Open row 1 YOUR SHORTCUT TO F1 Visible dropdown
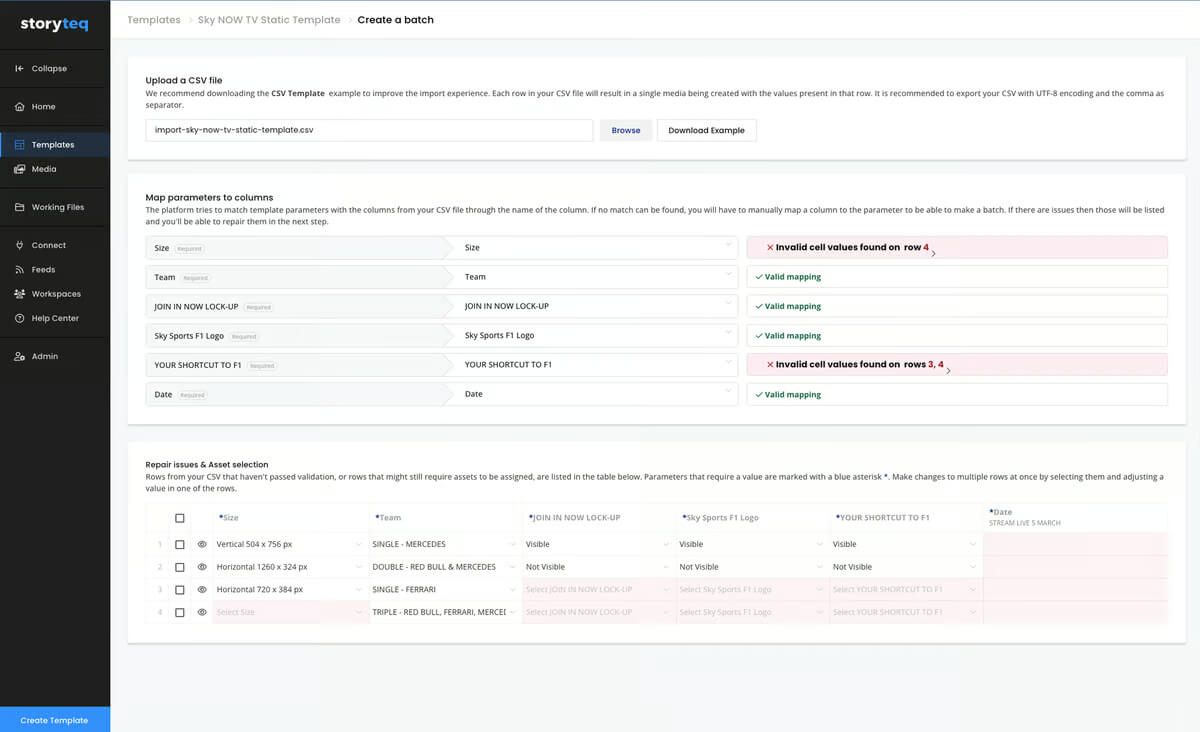This screenshot has height=732, width=1200. (x=906, y=544)
